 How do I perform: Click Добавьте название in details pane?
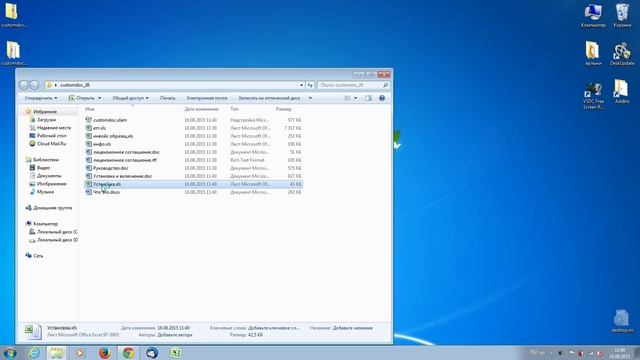[x=353, y=328]
